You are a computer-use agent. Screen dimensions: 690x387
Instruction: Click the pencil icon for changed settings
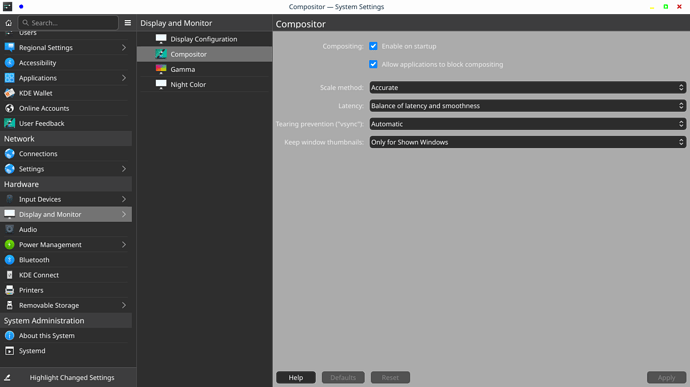click(x=7, y=378)
